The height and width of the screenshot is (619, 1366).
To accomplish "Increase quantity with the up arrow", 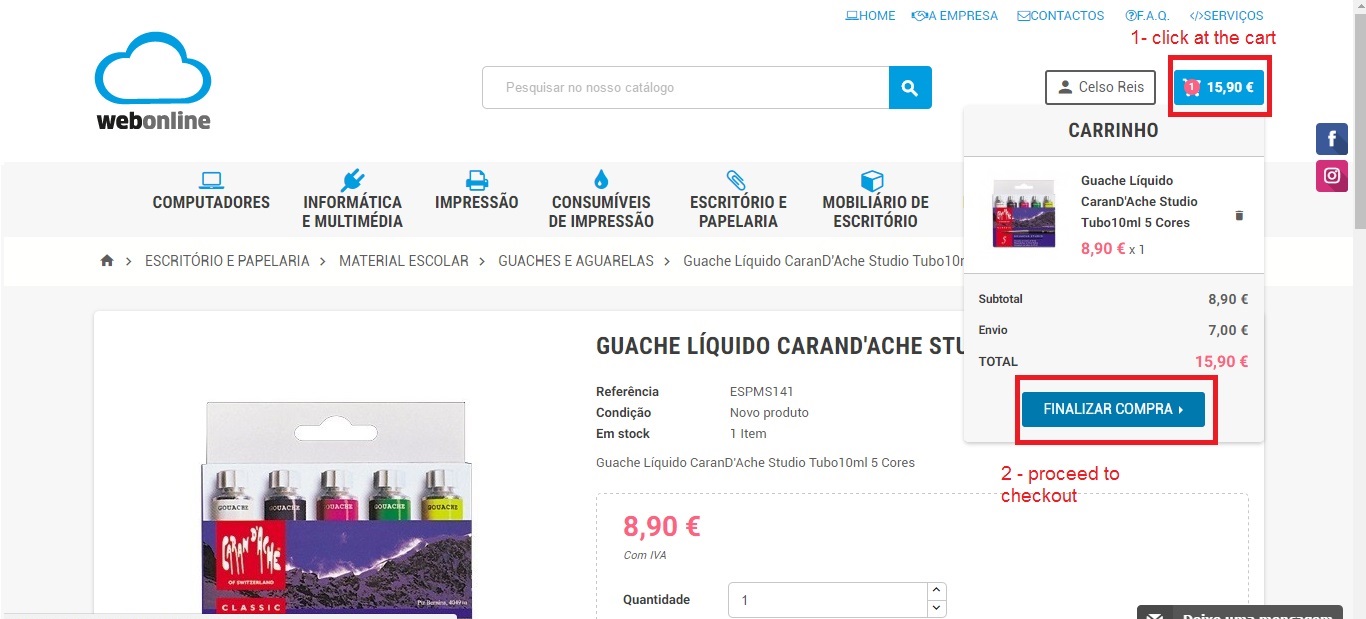I will click(937, 591).
